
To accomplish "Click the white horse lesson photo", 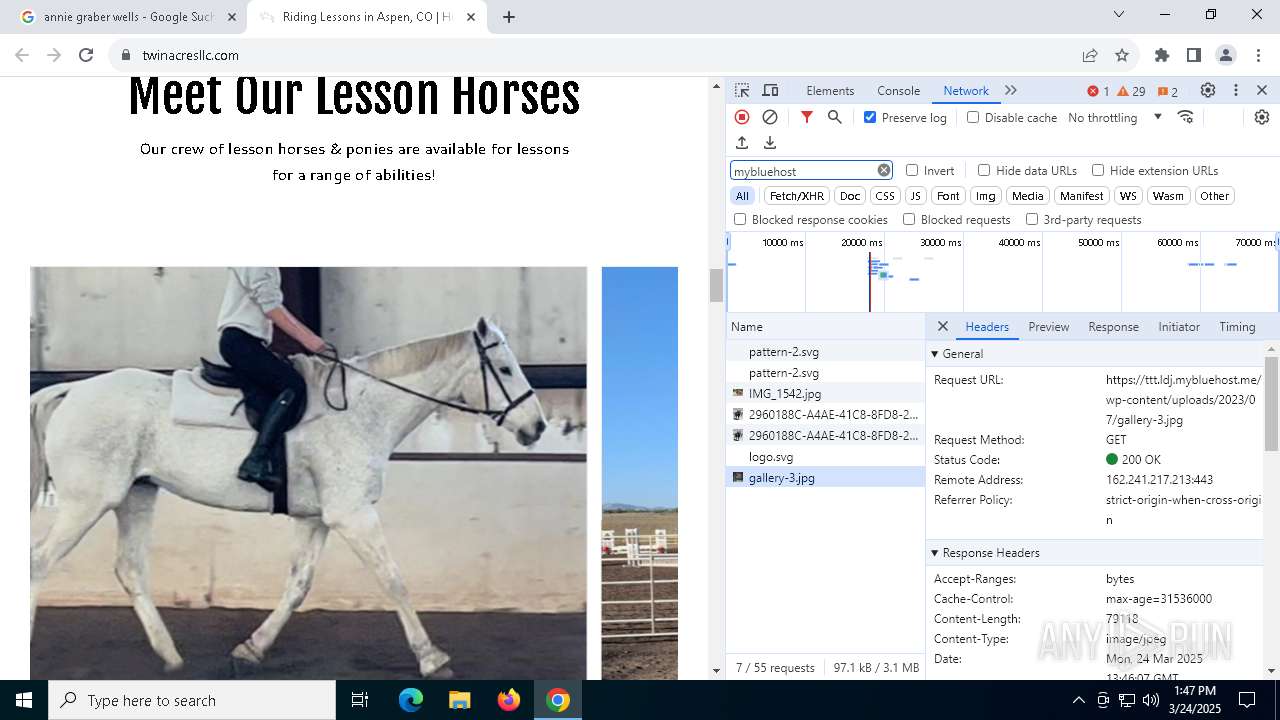I will coord(308,473).
